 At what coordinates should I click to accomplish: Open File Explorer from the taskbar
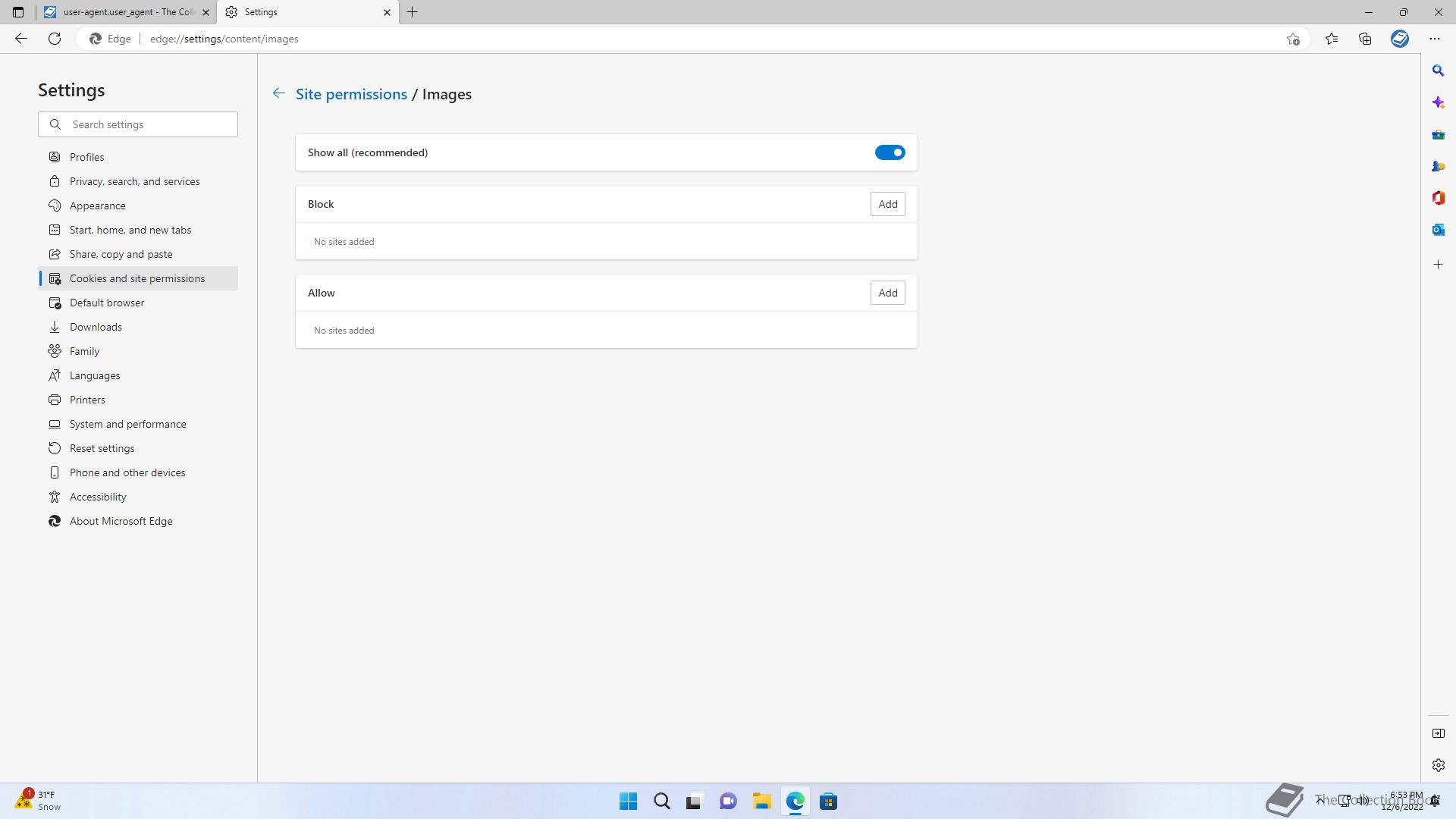761,802
